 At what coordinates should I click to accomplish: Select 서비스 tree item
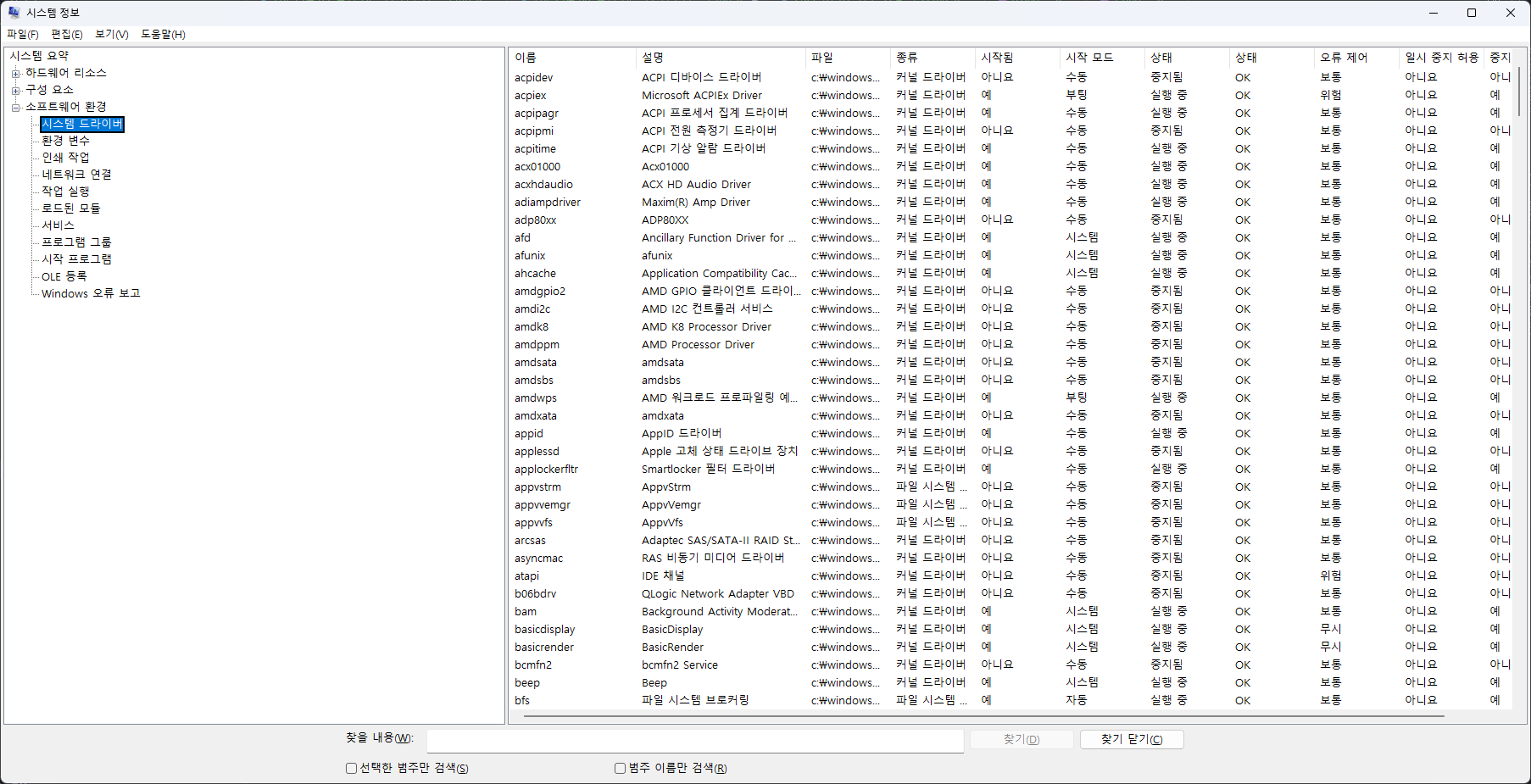coord(58,225)
